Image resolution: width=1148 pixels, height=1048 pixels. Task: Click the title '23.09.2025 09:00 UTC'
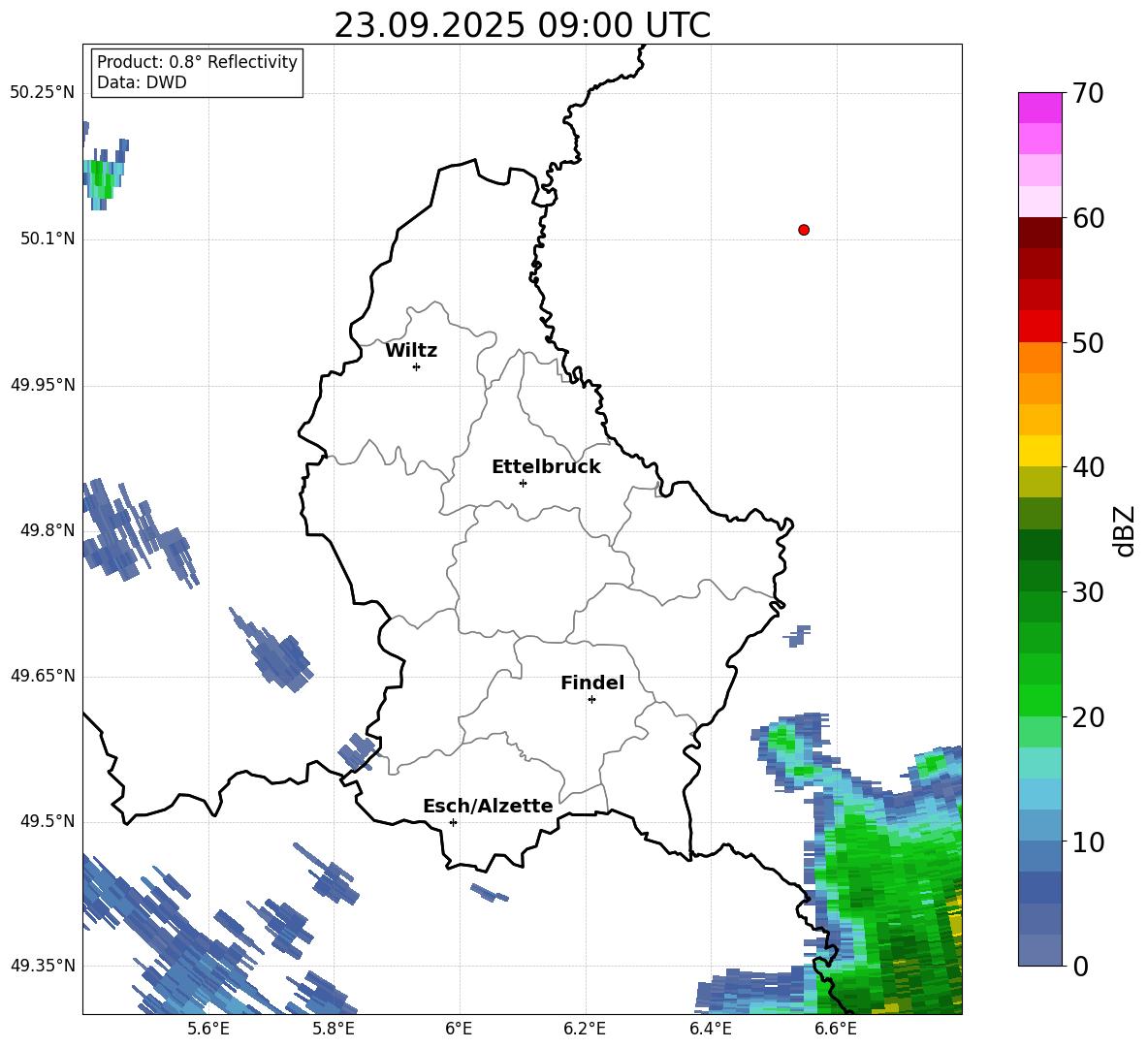[523, 25]
